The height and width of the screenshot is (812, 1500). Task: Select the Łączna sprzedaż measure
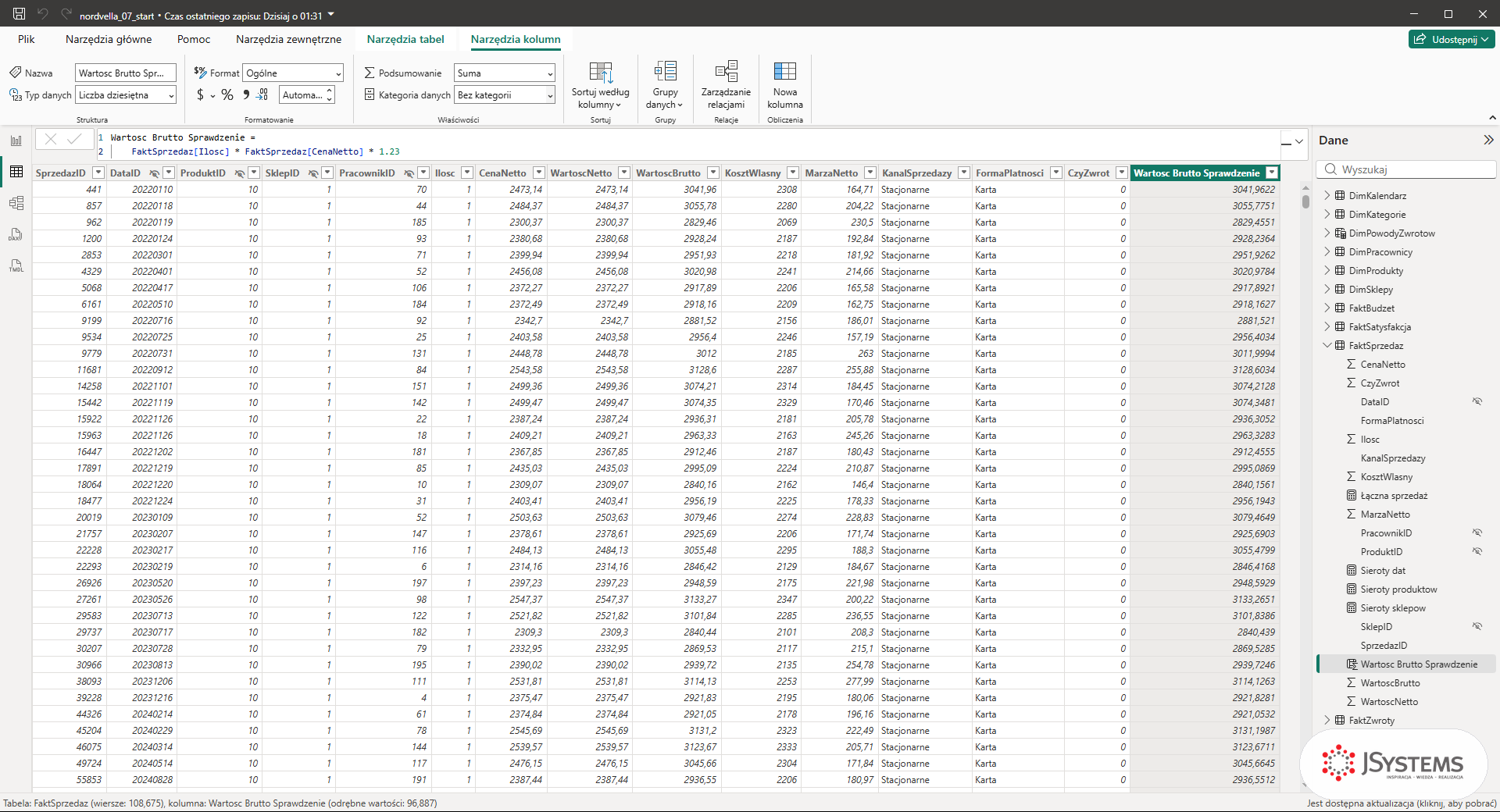click(1394, 496)
